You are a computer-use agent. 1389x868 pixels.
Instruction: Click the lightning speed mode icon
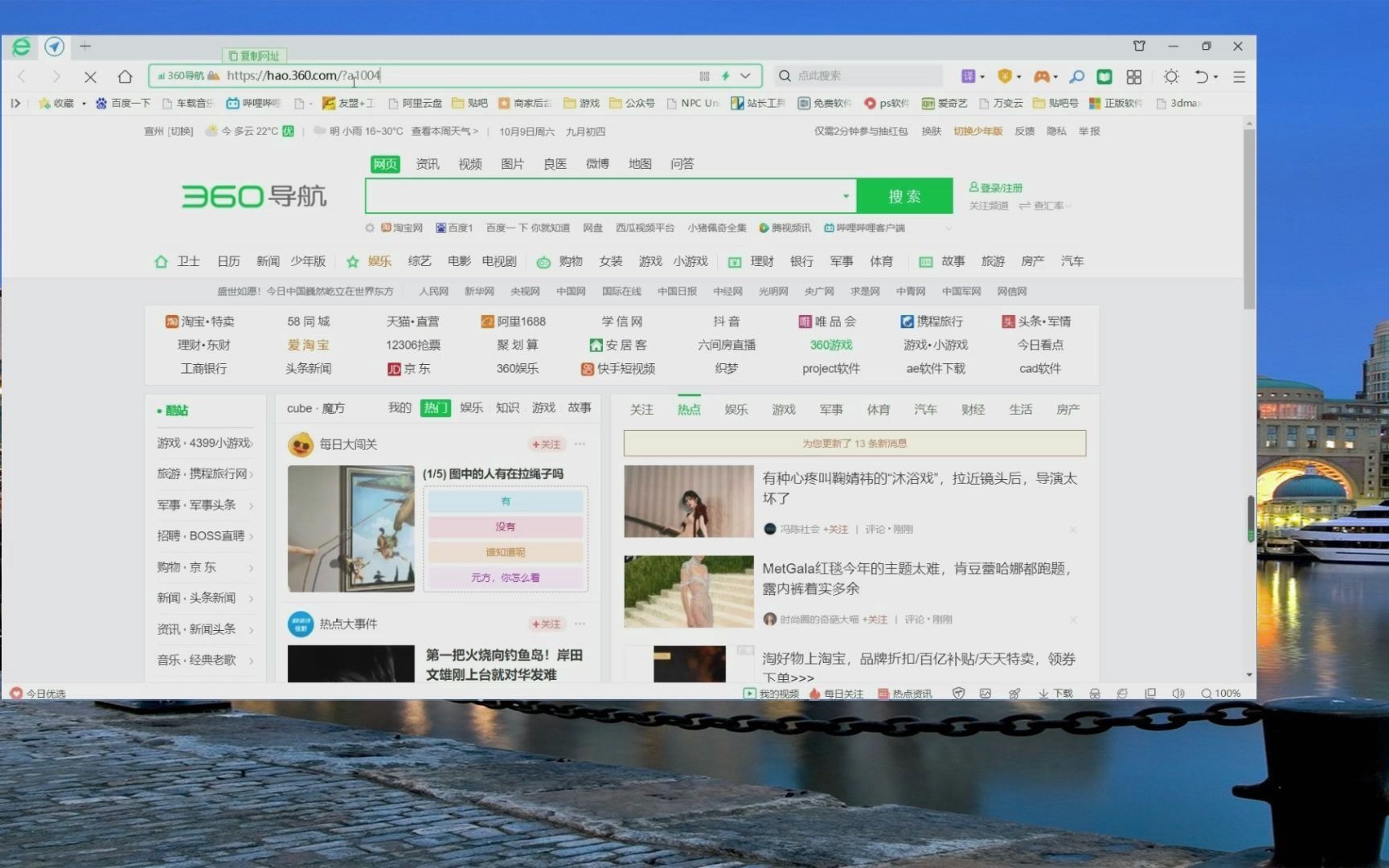725,76
